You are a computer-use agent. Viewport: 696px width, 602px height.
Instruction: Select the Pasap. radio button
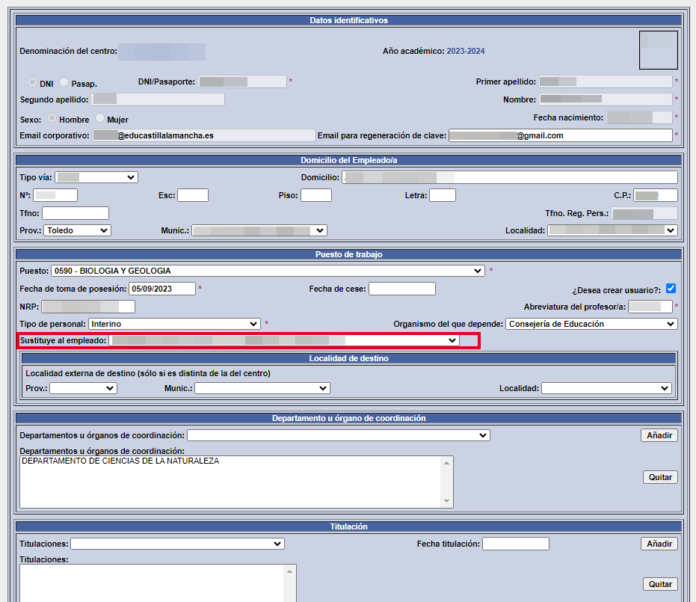pos(64,83)
